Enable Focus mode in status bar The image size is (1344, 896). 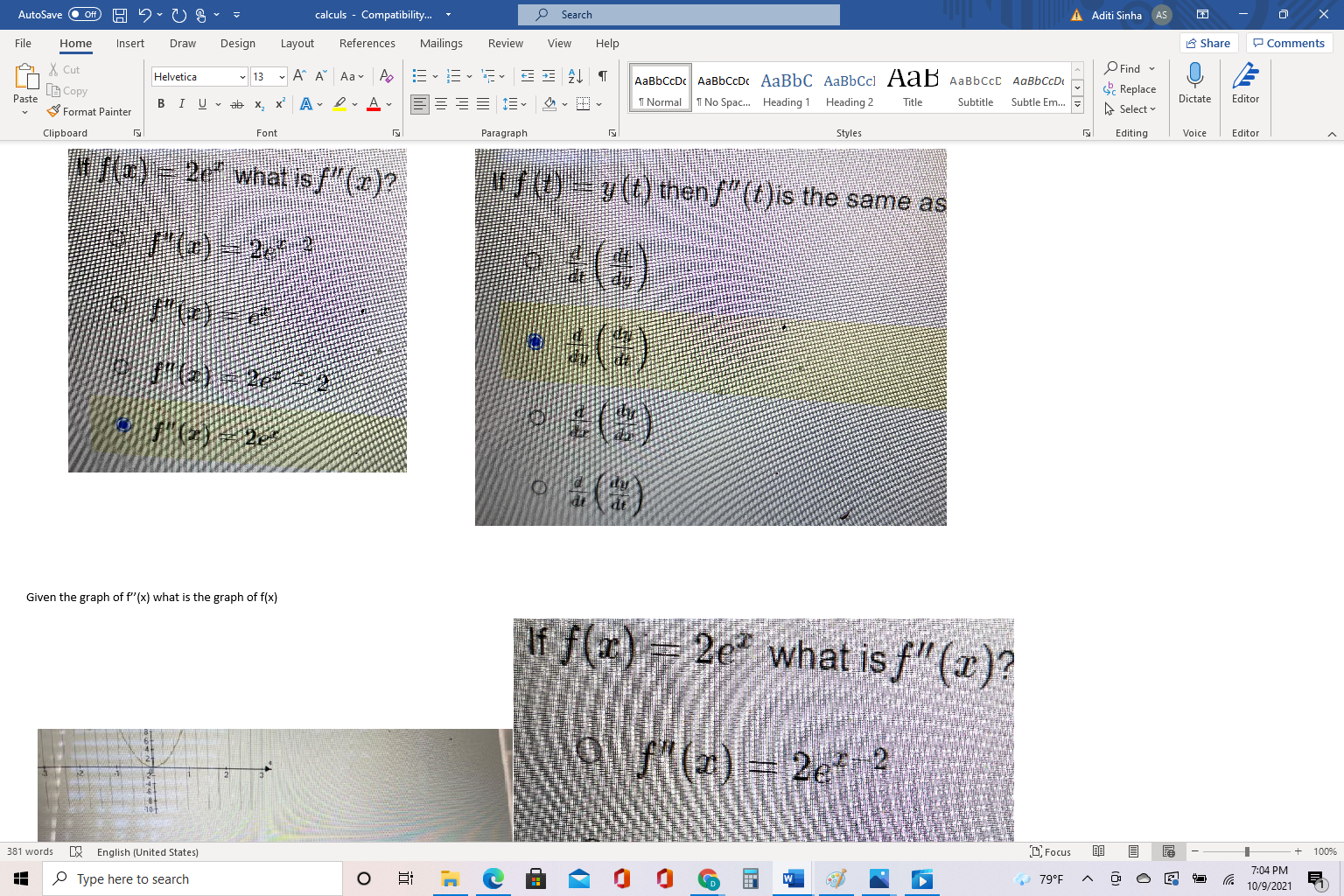[x=1049, y=851]
